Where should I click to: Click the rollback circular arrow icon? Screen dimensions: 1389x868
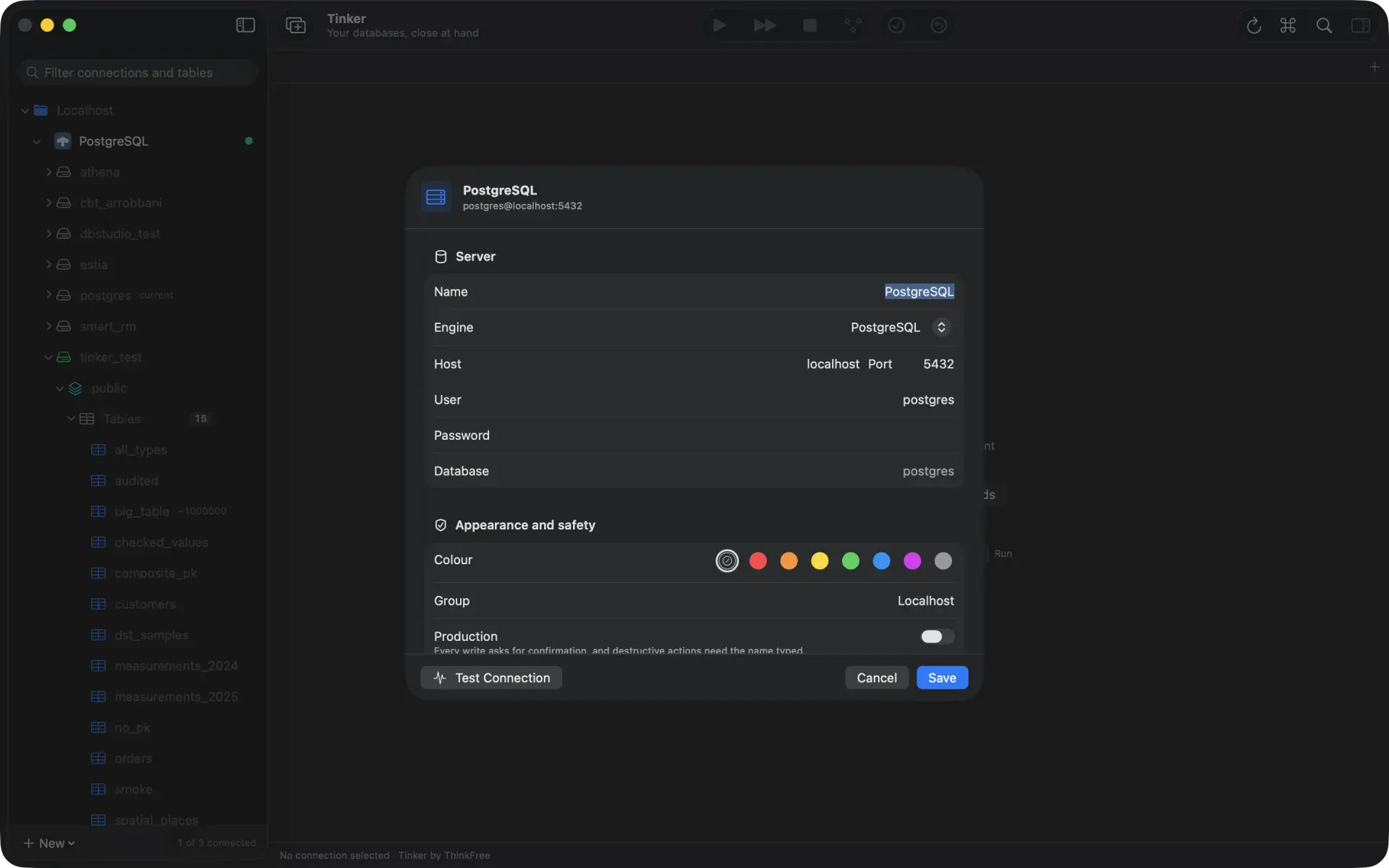coord(938,25)
